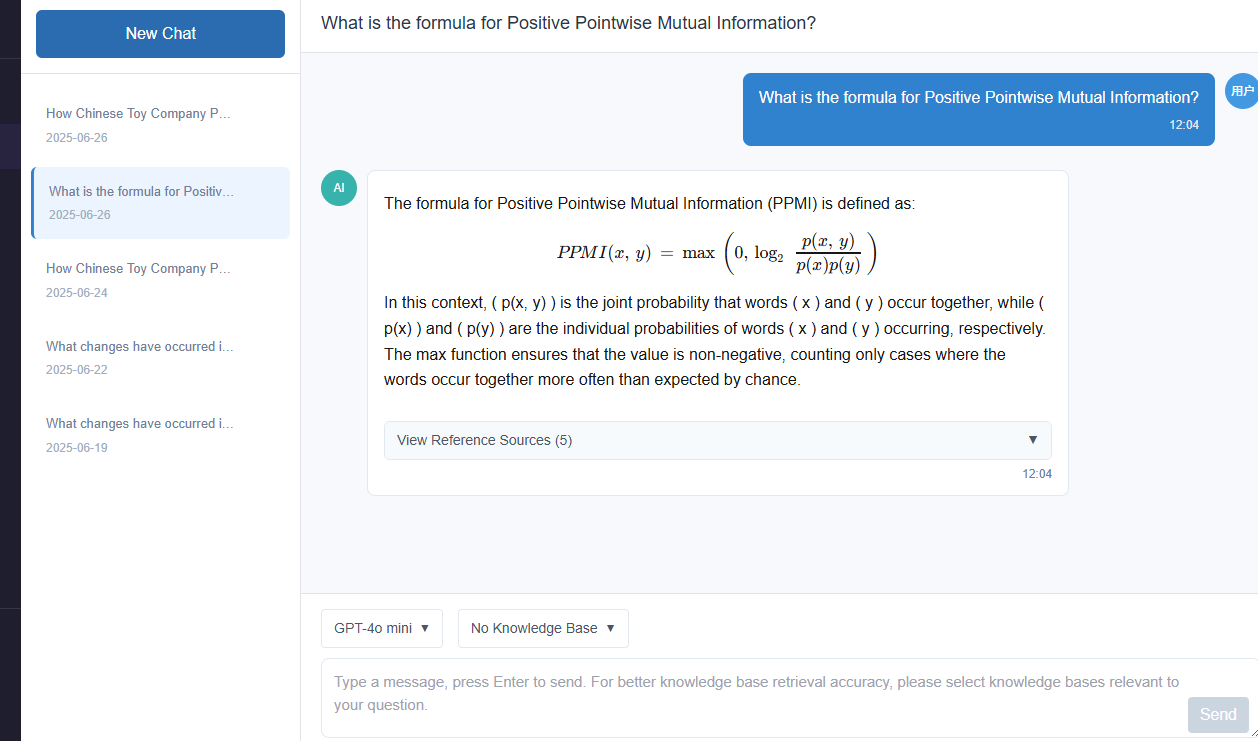Click View Reference Sources (5) label

coord(484,440)
